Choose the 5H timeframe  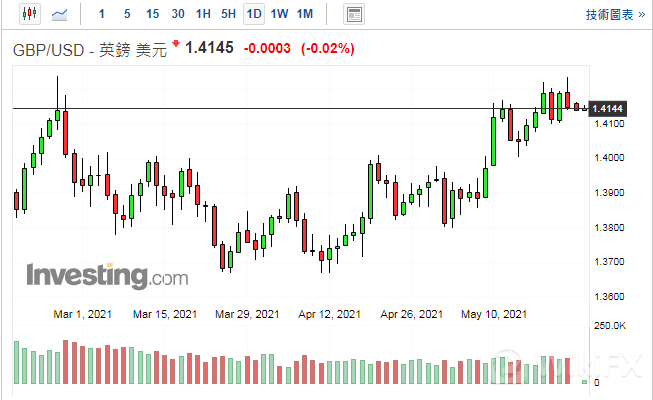click(228, 14)
